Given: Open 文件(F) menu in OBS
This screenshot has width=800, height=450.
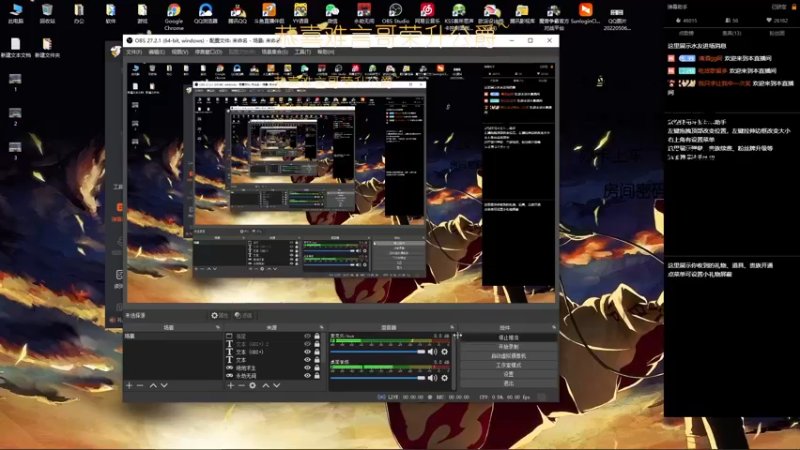Looking at the screenshot, I should [134, 52].
